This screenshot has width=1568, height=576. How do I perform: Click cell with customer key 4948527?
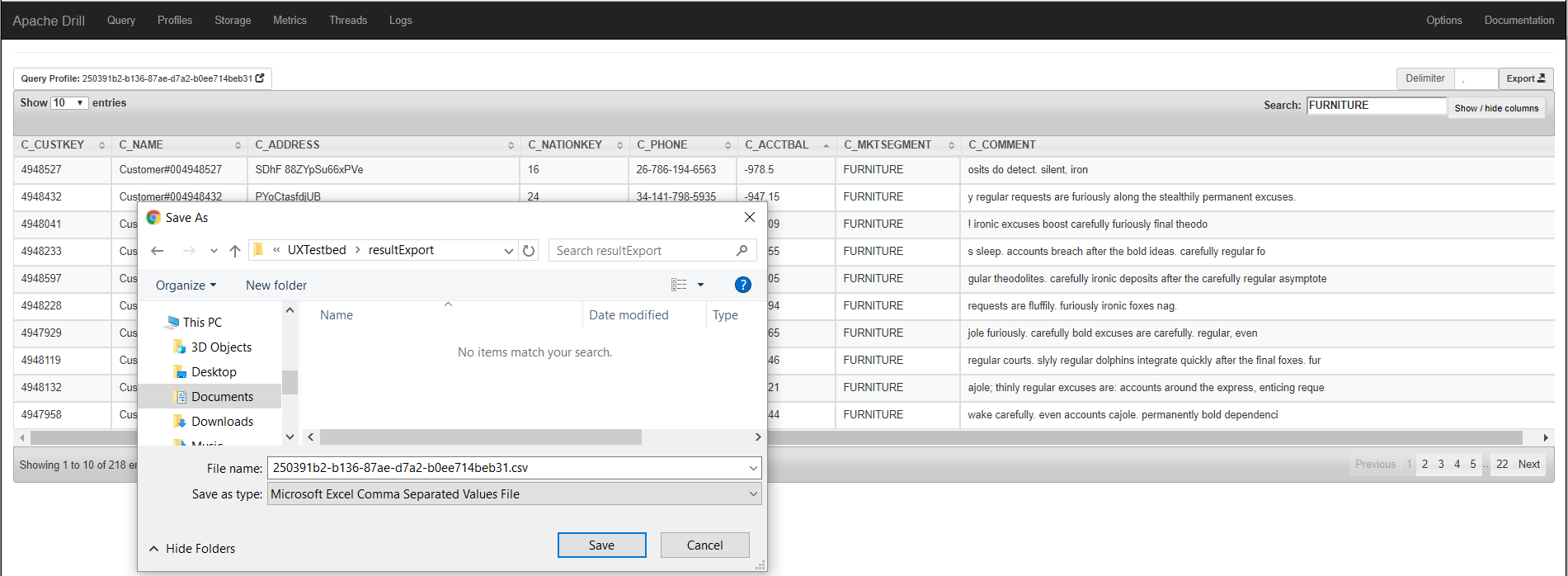pyautogui.click(x=63, y=169)
